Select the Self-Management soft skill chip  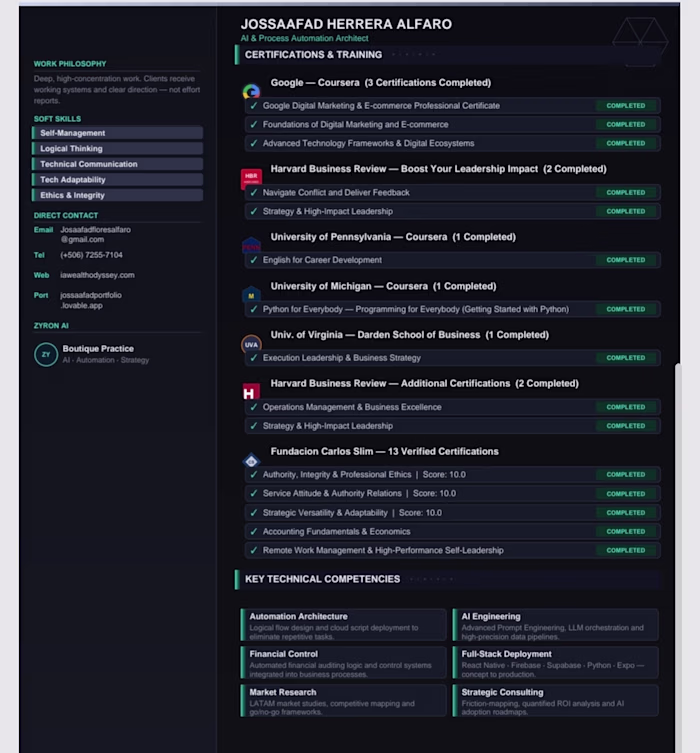point(117,133)
